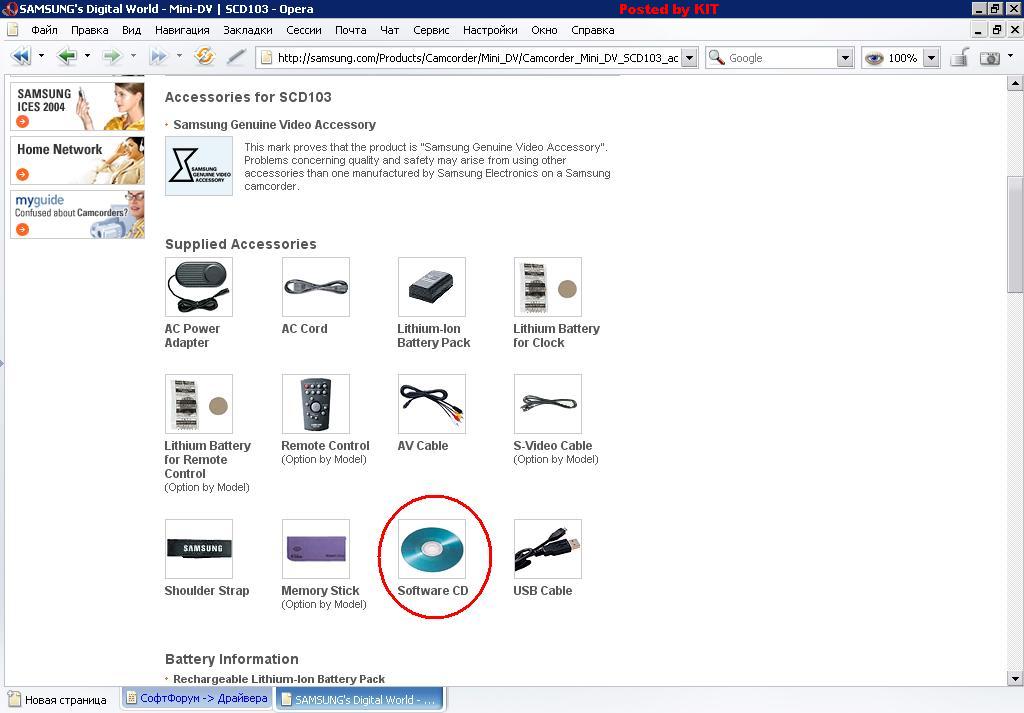This screenshot has width=1024, height=713.
Task: Click the Remote Control picture
Action: point(315,404)
